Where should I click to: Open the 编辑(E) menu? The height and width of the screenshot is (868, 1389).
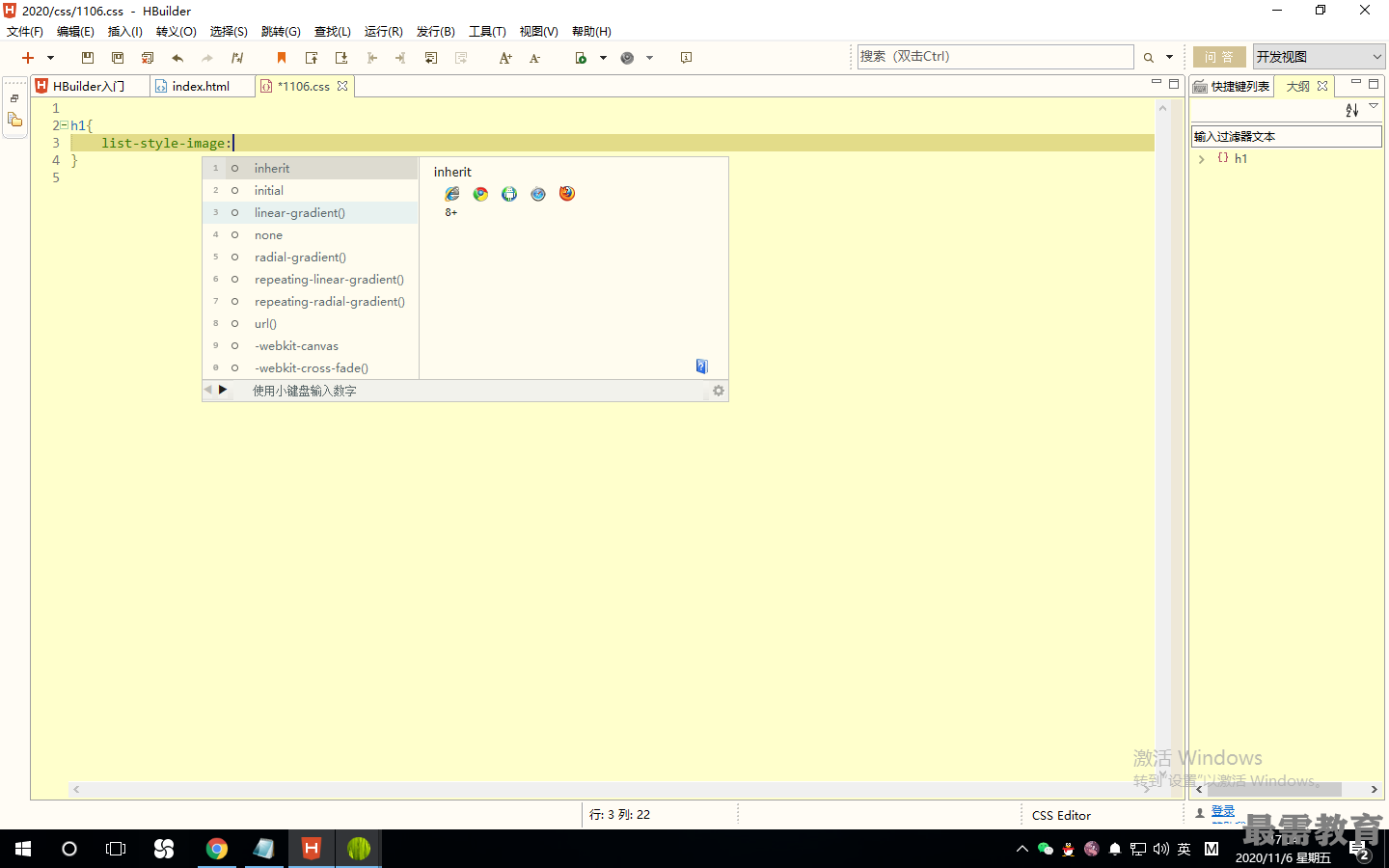(75, 32)
